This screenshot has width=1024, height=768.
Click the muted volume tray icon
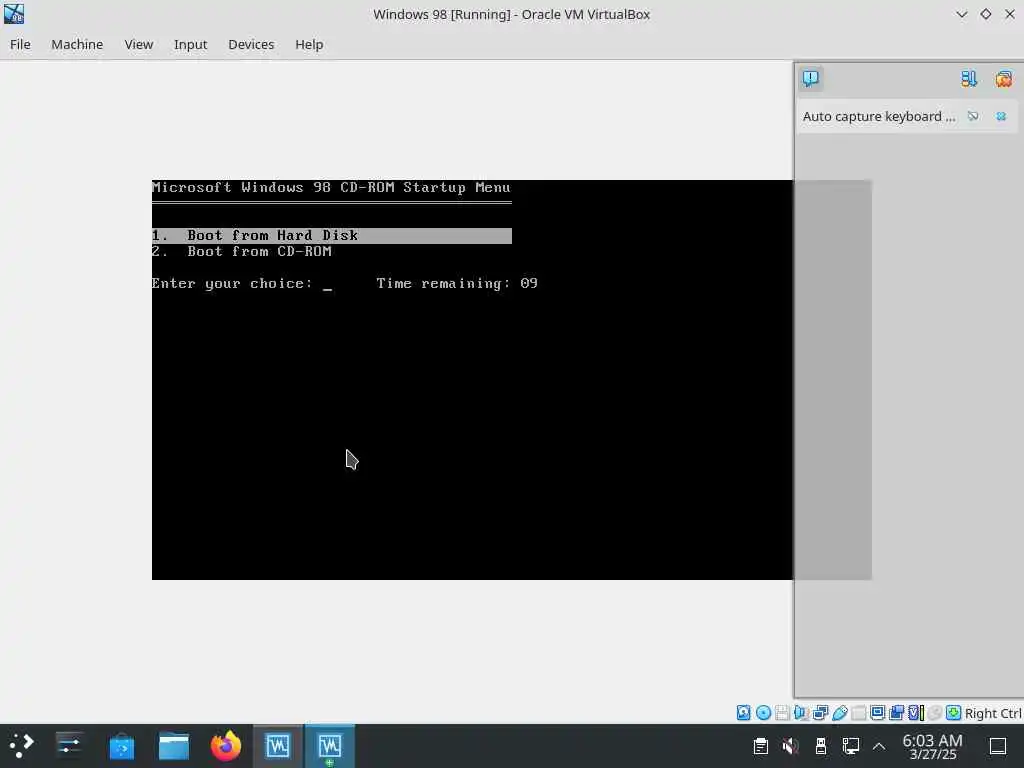tap(790, 746)
